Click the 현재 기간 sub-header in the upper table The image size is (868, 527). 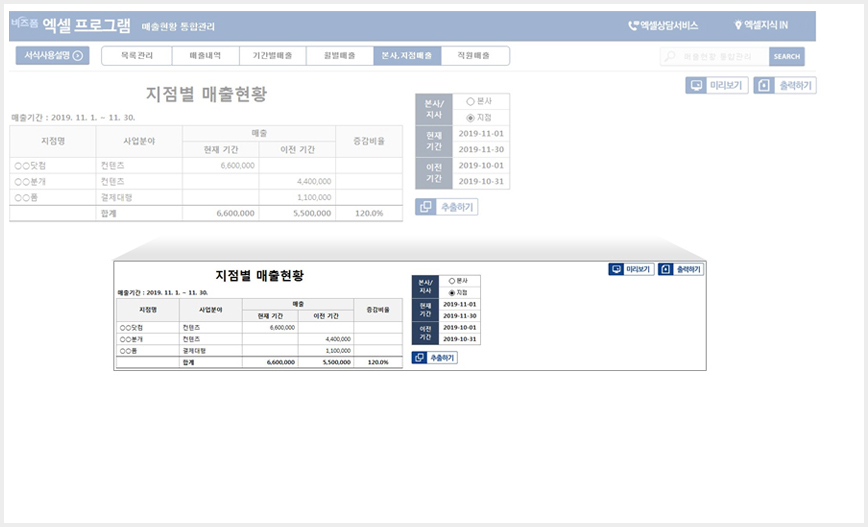221,149
